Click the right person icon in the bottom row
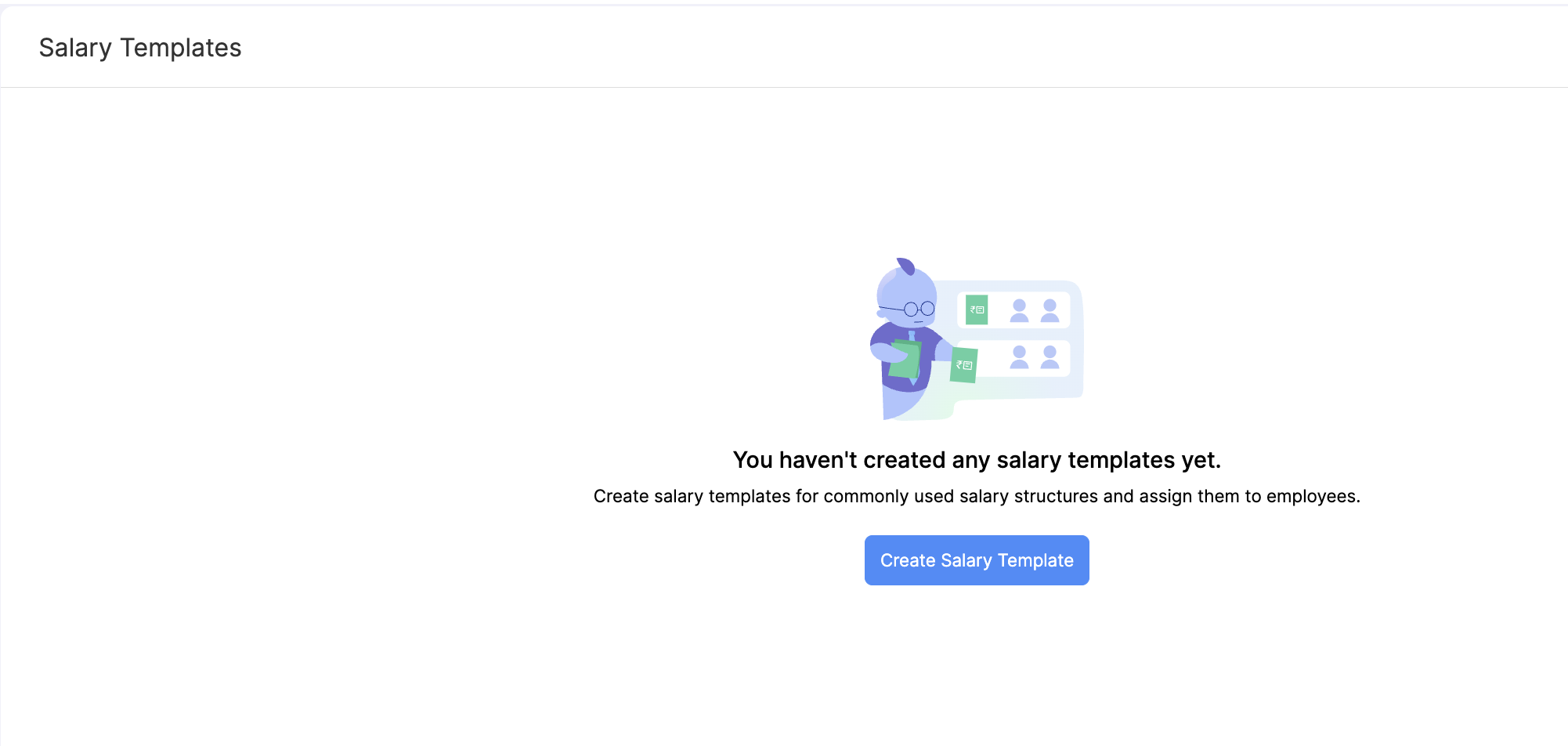 [1050, 357]
